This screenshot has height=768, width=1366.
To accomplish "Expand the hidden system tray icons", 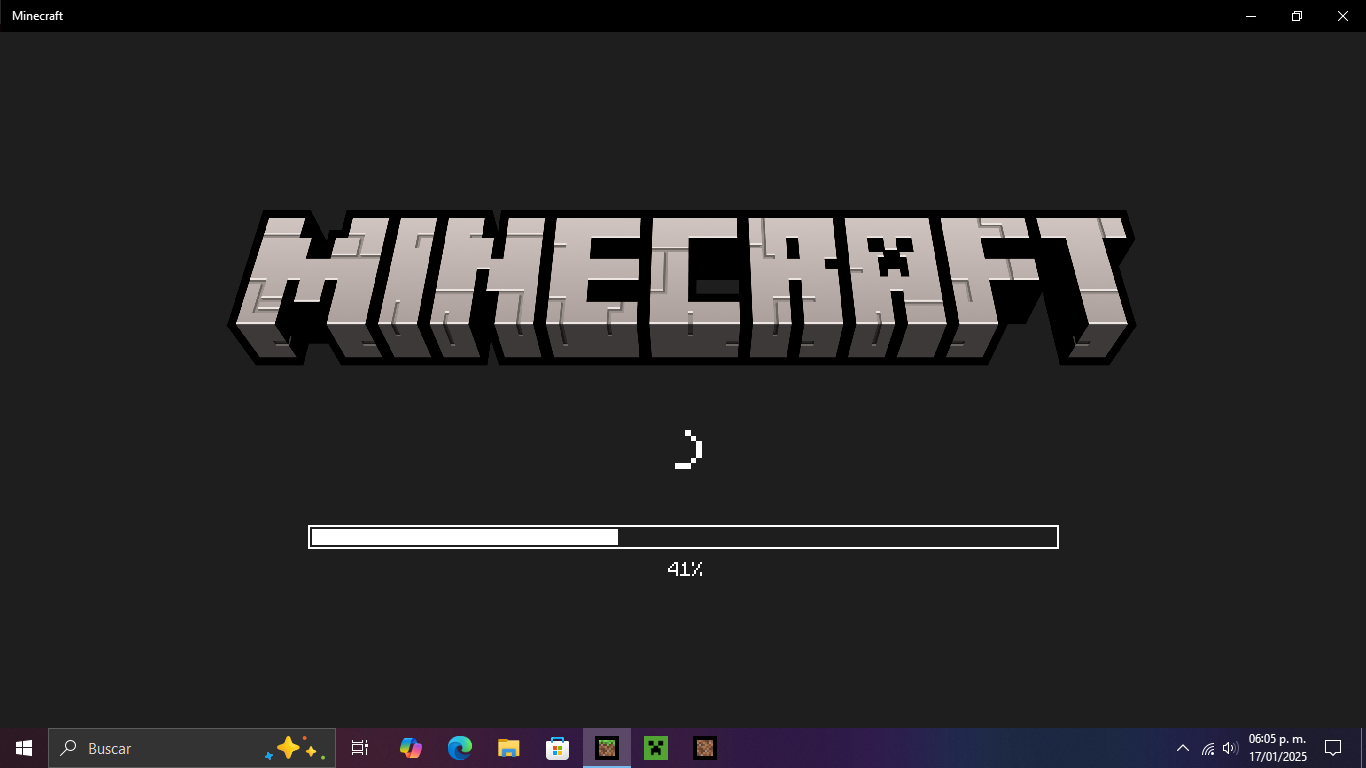I will (1182, 748).
